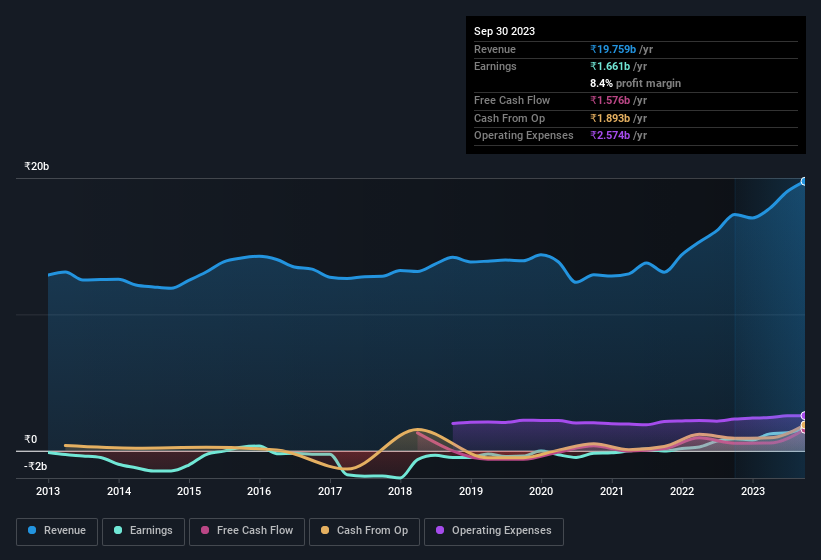Click the ₹1.893b cash from op value
Image resolution: width=821 pixels, height=560 pixels.
tap(610, 118)
